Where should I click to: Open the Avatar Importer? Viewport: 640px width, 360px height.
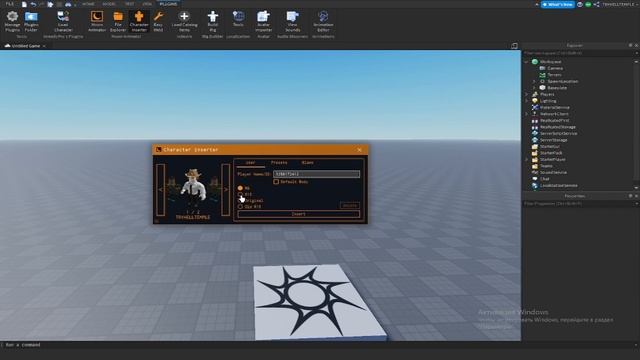(263, 21)
